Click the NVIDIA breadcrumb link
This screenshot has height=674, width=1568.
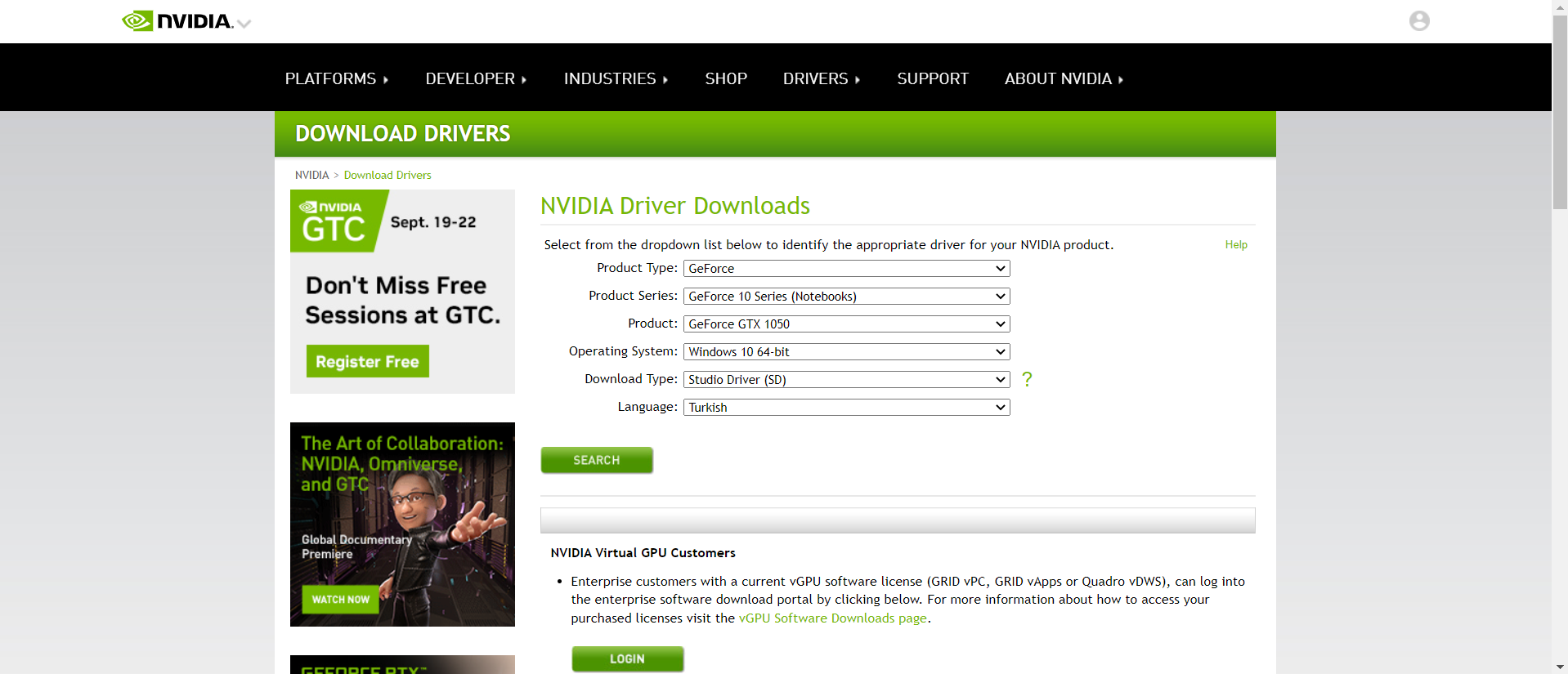[311, 175]
